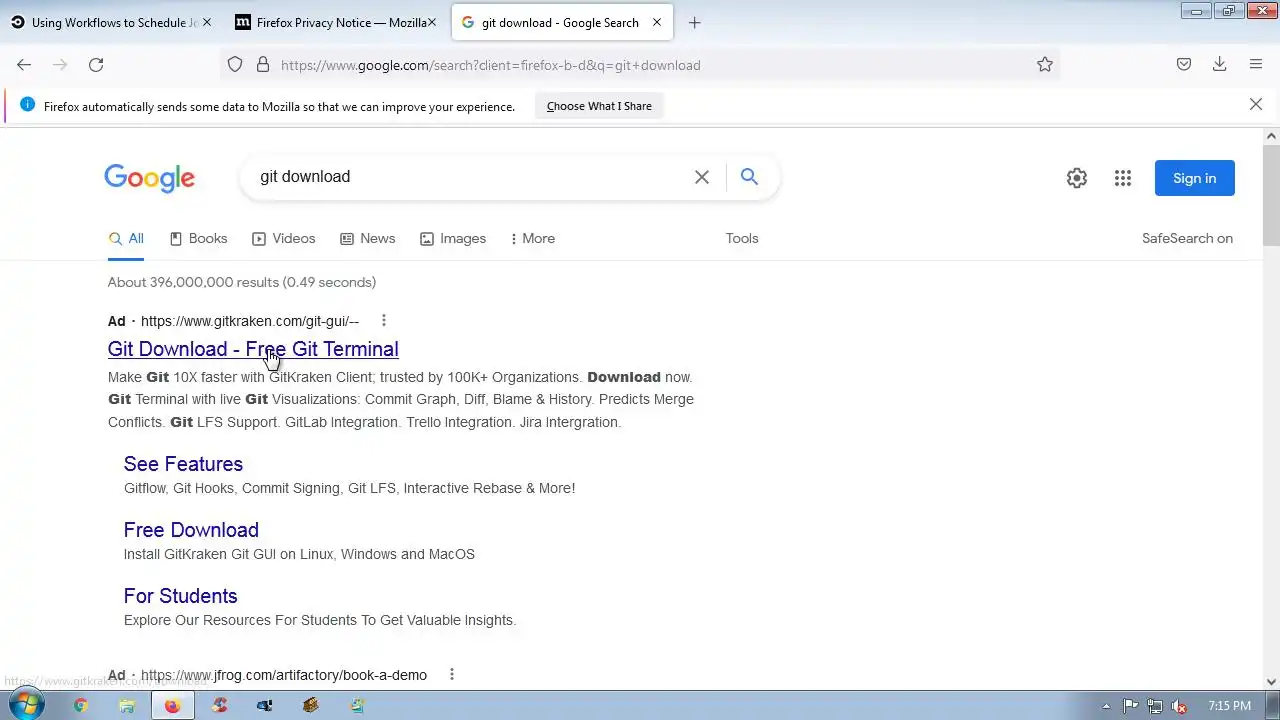Open the Action Center flag icon
This screenshot has height=720, width=1280.
pyautogui.click(x=1131, y=706)
